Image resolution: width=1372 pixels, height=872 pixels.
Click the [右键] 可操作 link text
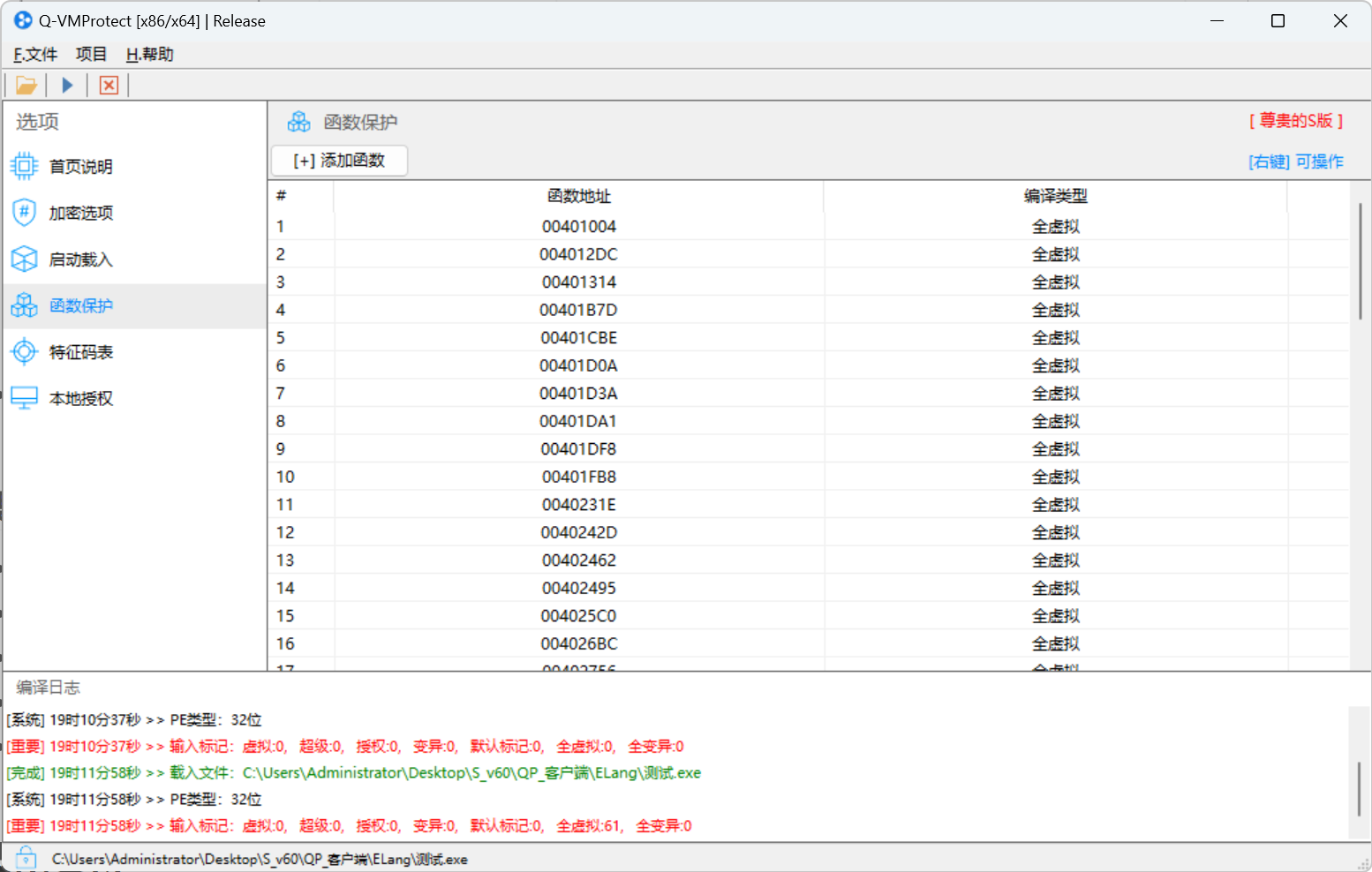pos(1295,162)
